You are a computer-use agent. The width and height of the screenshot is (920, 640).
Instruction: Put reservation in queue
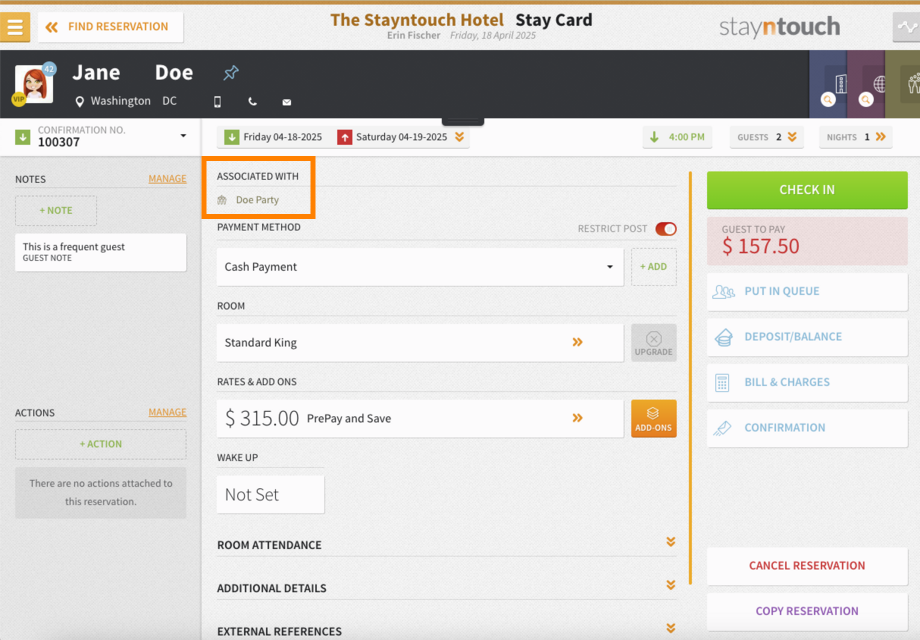[807, 292]
